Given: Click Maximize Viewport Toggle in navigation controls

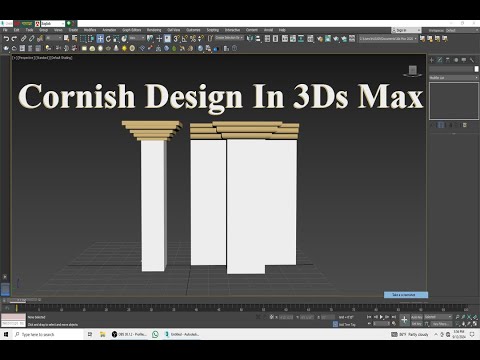Looking at the screenshot, I should (x=475, y=324).
